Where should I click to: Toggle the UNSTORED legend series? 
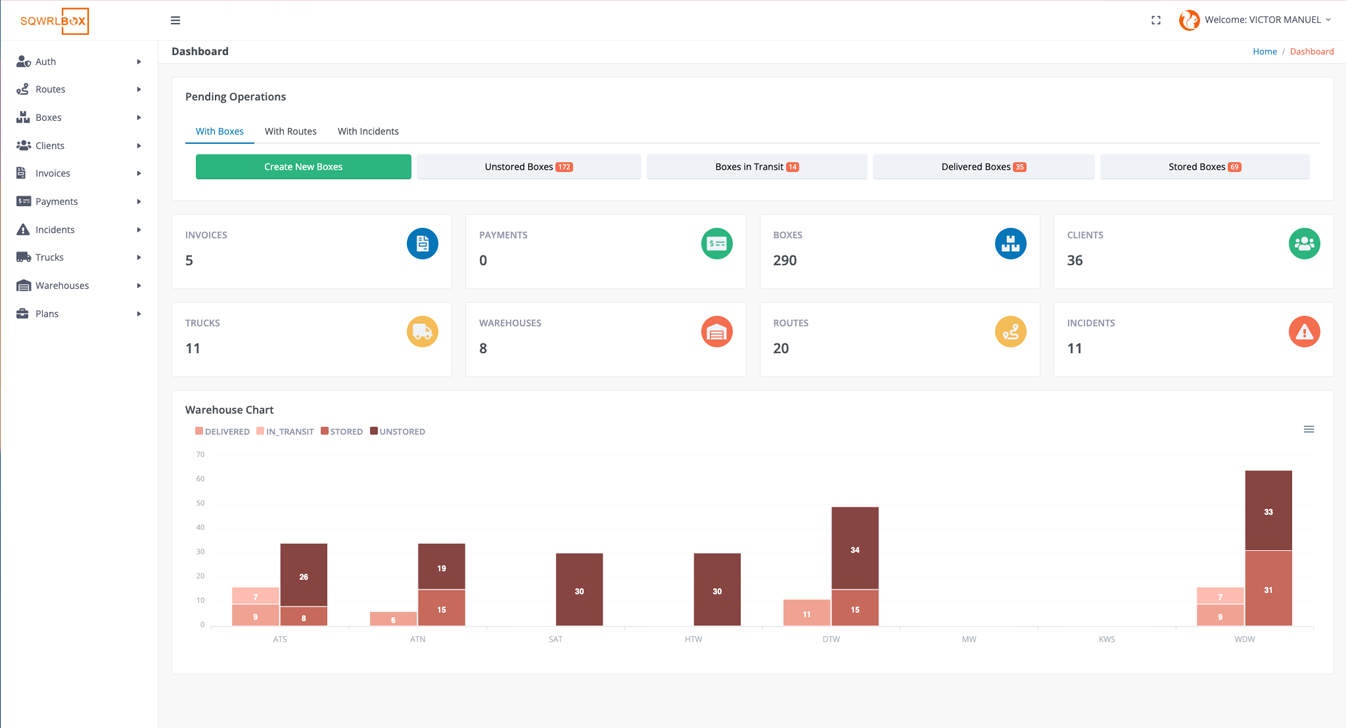[397, 432]
